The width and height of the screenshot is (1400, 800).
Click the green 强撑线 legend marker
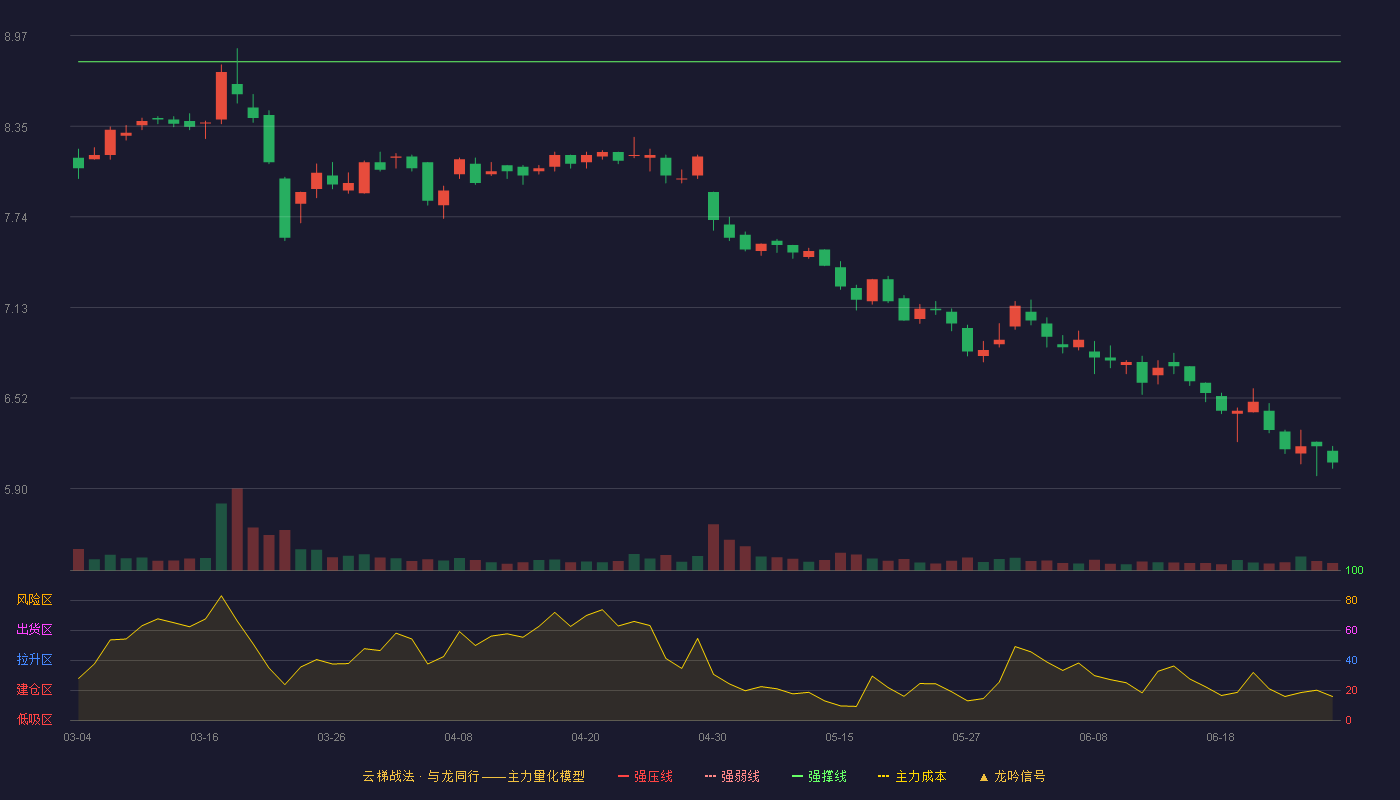[798, 776]
